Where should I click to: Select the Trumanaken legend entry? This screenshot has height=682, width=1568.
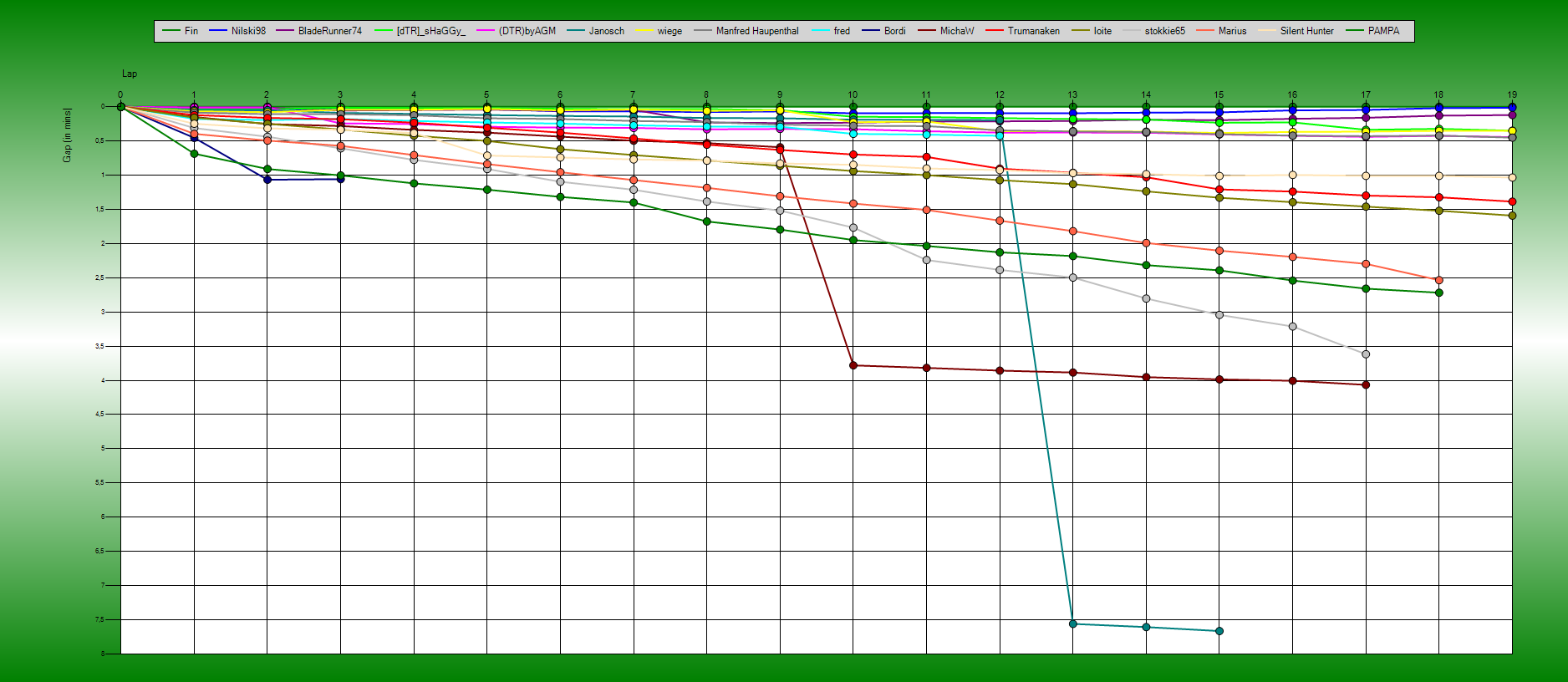point(1023,31)
